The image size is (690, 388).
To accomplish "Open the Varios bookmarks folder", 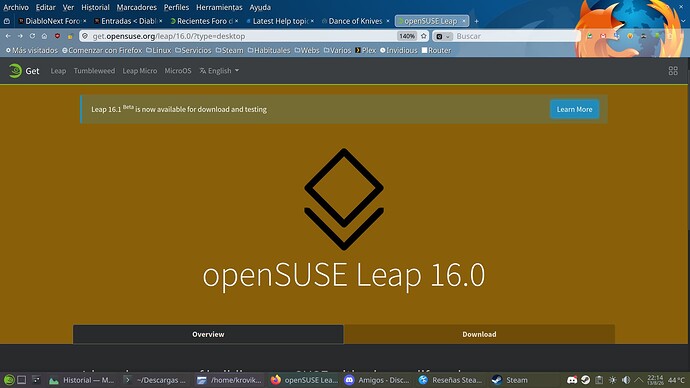I will 338,51.
